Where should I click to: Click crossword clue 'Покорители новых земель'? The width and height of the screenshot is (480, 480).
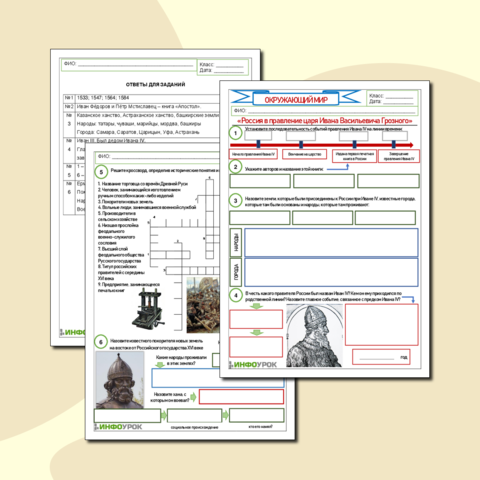[x=125, y=202]
